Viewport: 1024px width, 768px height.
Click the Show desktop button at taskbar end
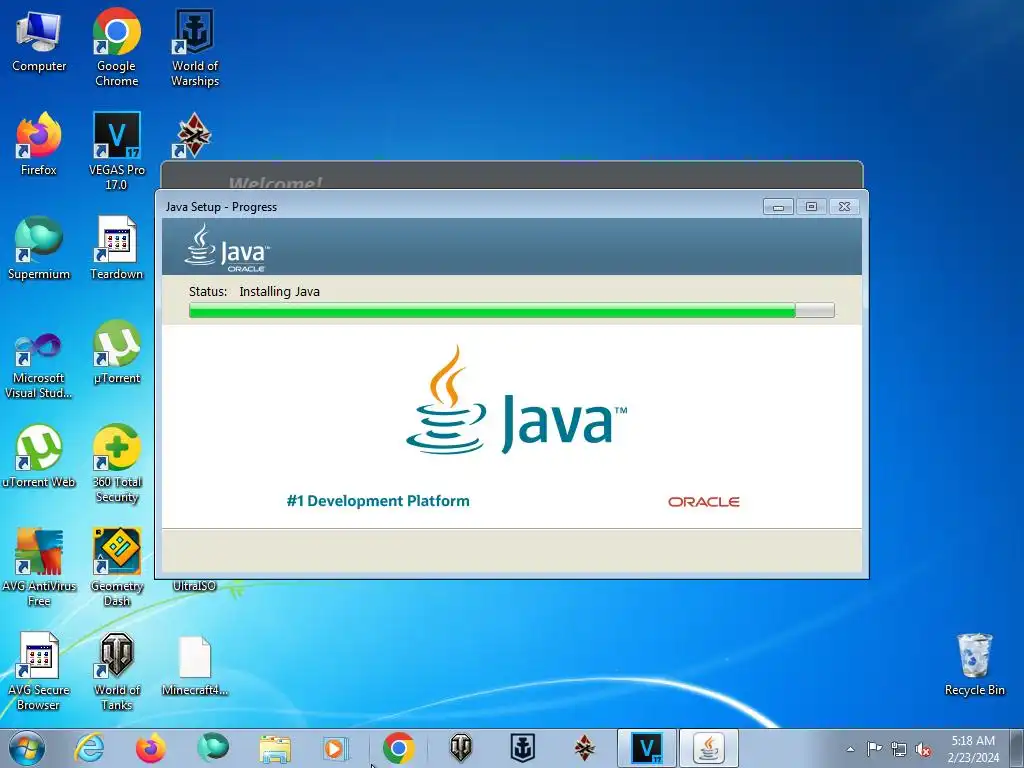tap(1017, 748)
